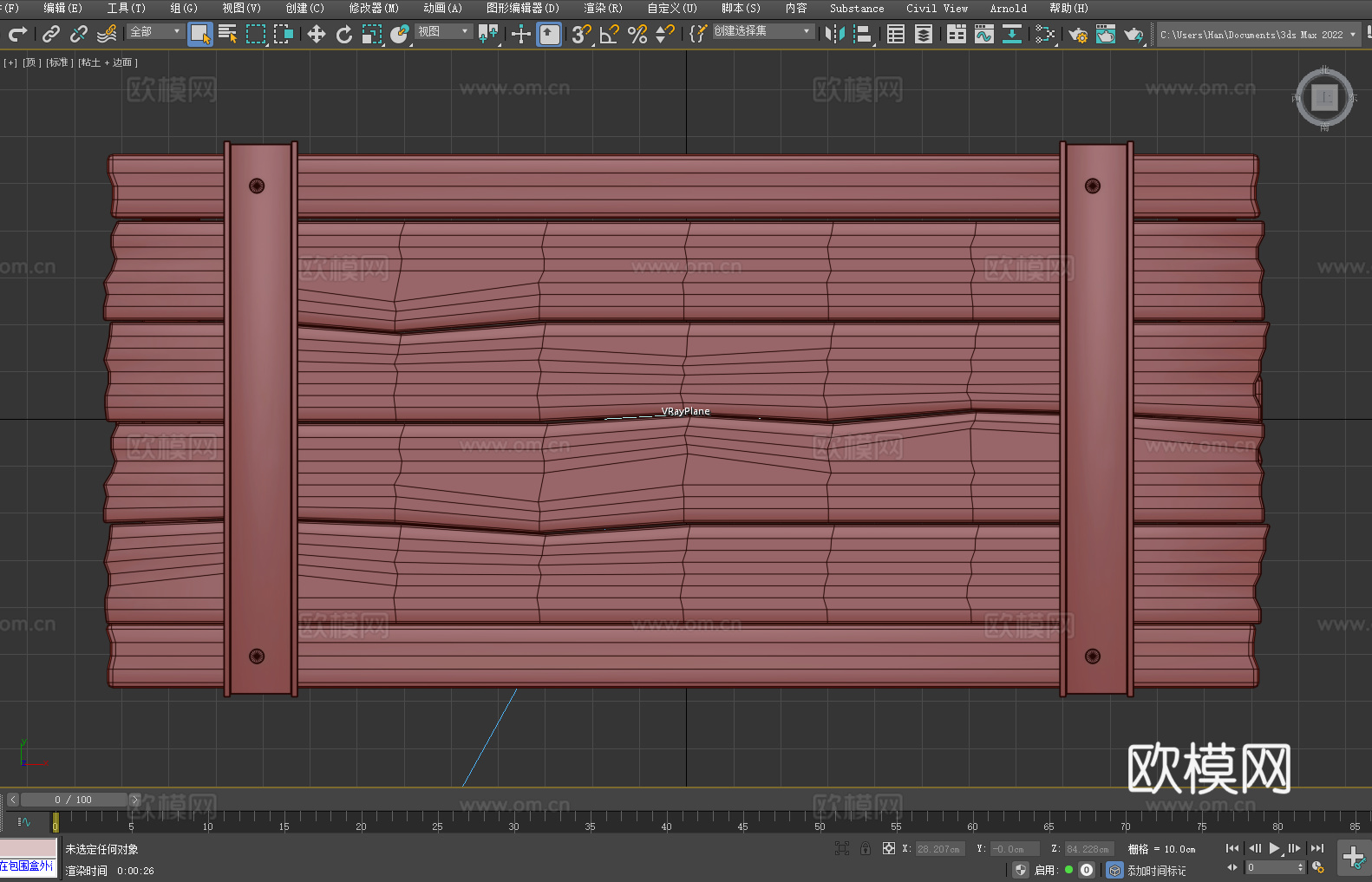Toggle the 3D Snaps button
This screenshot has height=882, width=1372.
coord(582,34)
